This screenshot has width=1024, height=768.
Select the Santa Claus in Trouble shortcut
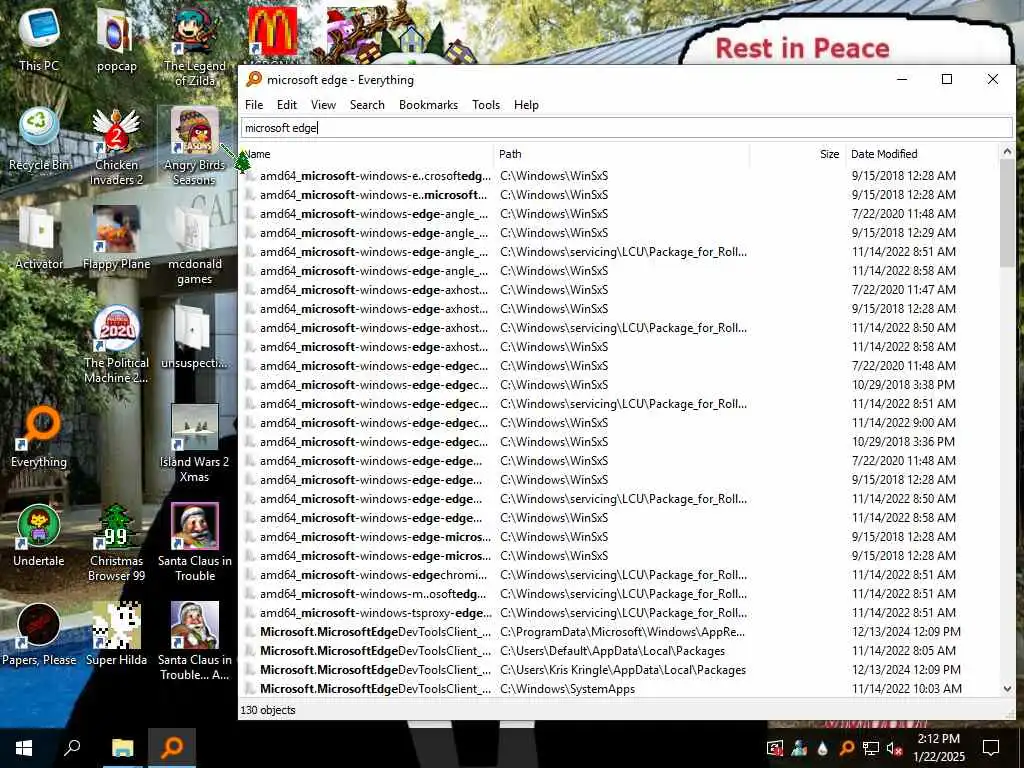pos(195,542)
